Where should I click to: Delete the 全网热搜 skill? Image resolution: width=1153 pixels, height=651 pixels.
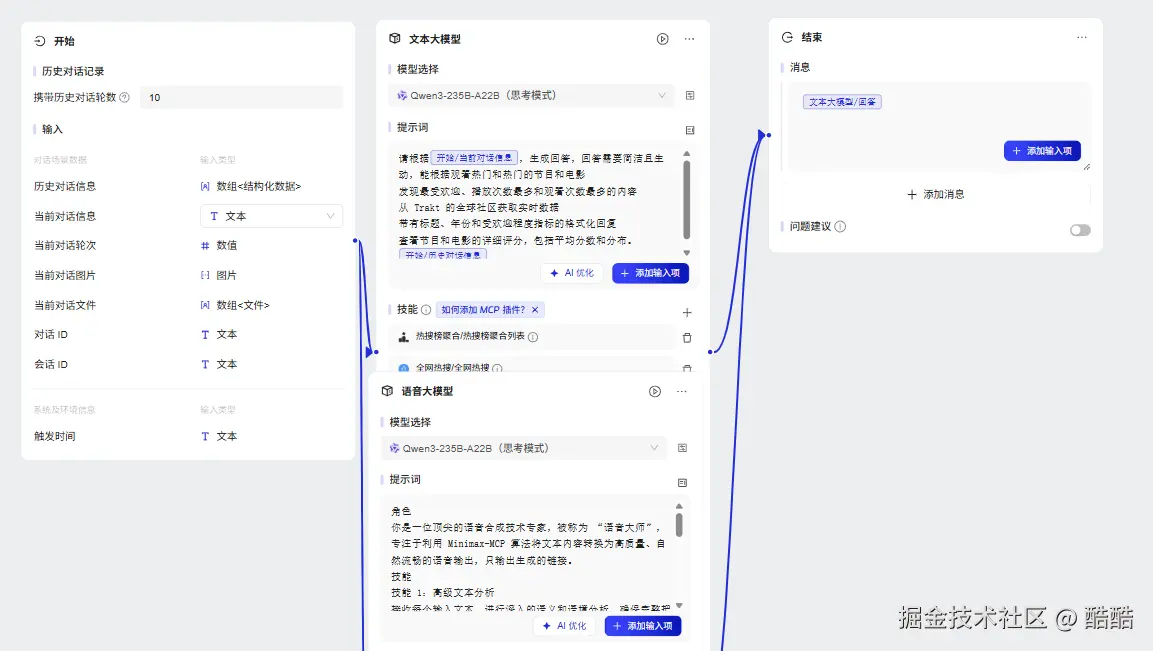click(x=687, y=368)
